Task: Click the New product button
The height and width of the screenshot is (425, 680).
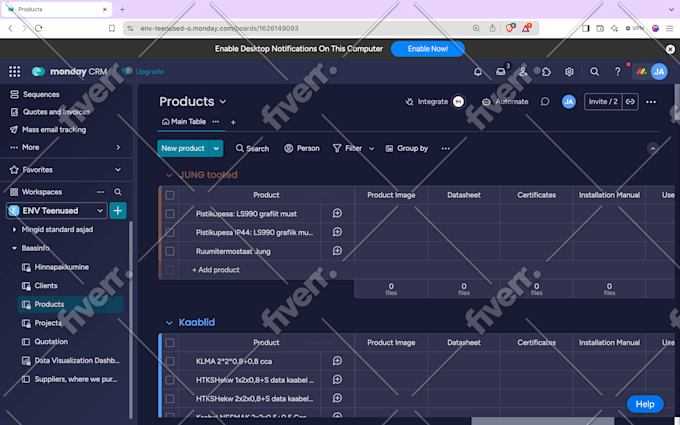Action: [183, 148]
